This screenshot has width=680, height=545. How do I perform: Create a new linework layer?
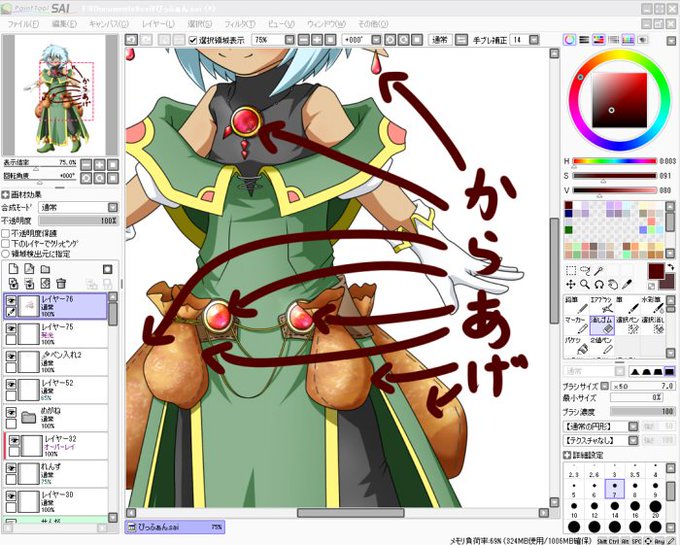click(29, 269)
